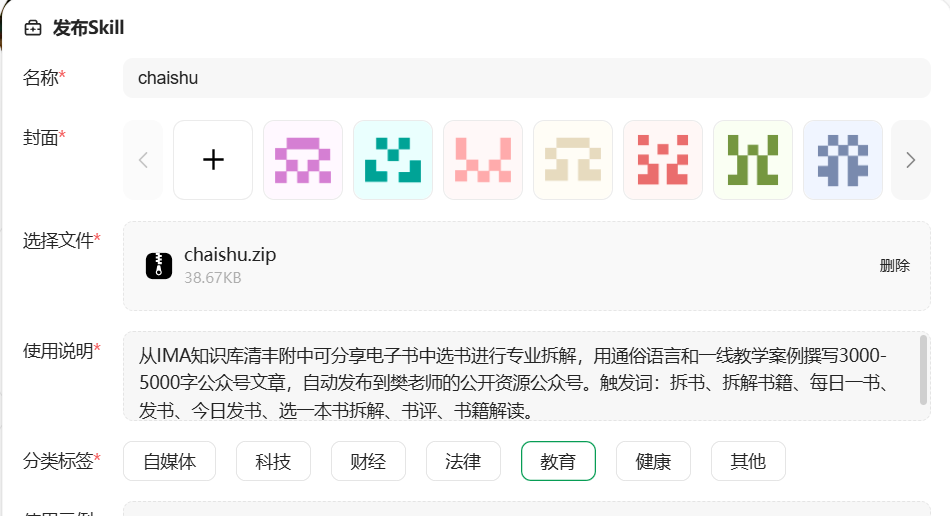Image resolution: width=950 pixels, height=516 pixels.
Task: Show previous covers with left chevron
Action: tap(143, 160)
